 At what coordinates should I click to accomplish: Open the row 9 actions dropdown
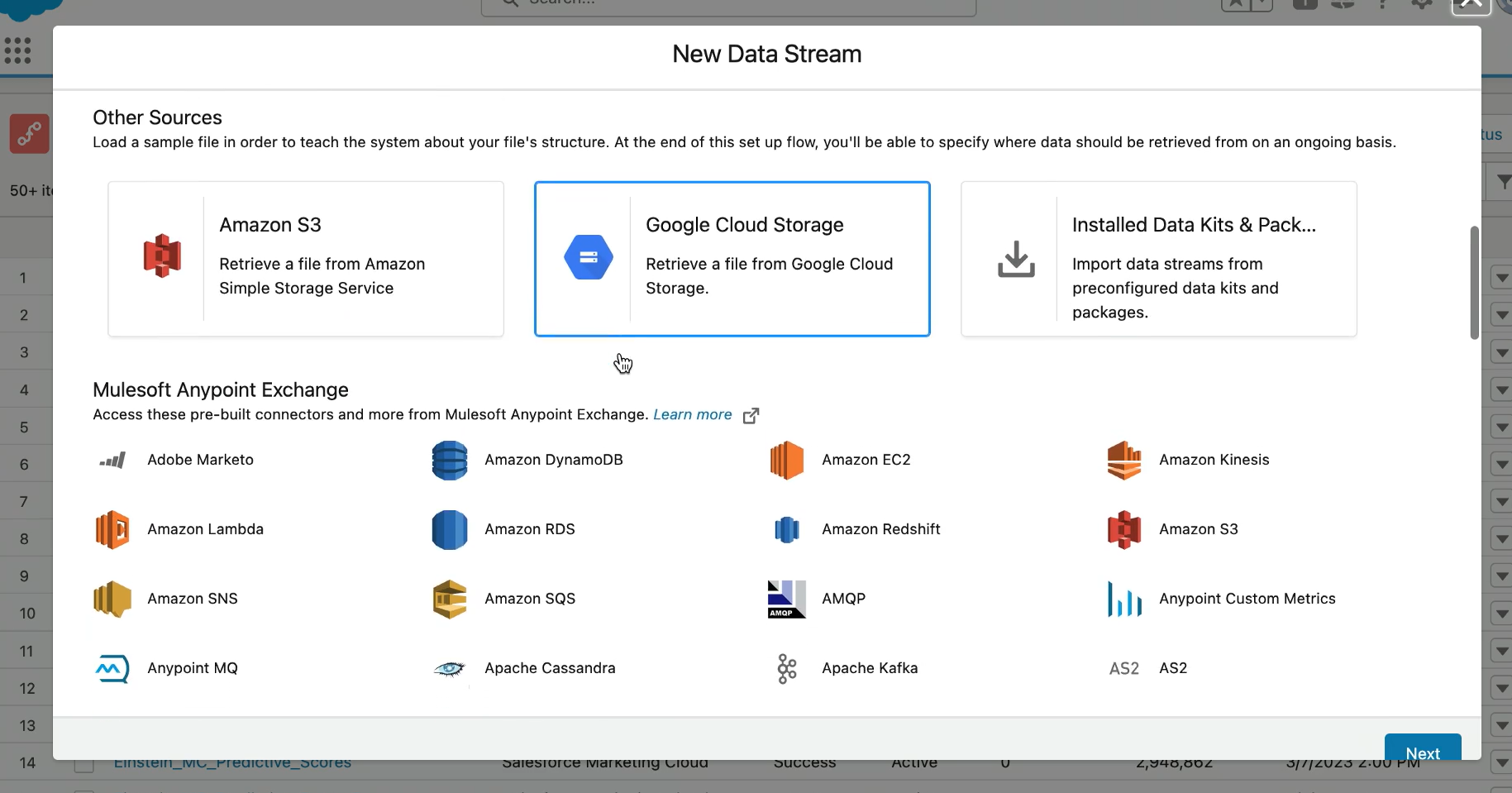pos(1501,576)
